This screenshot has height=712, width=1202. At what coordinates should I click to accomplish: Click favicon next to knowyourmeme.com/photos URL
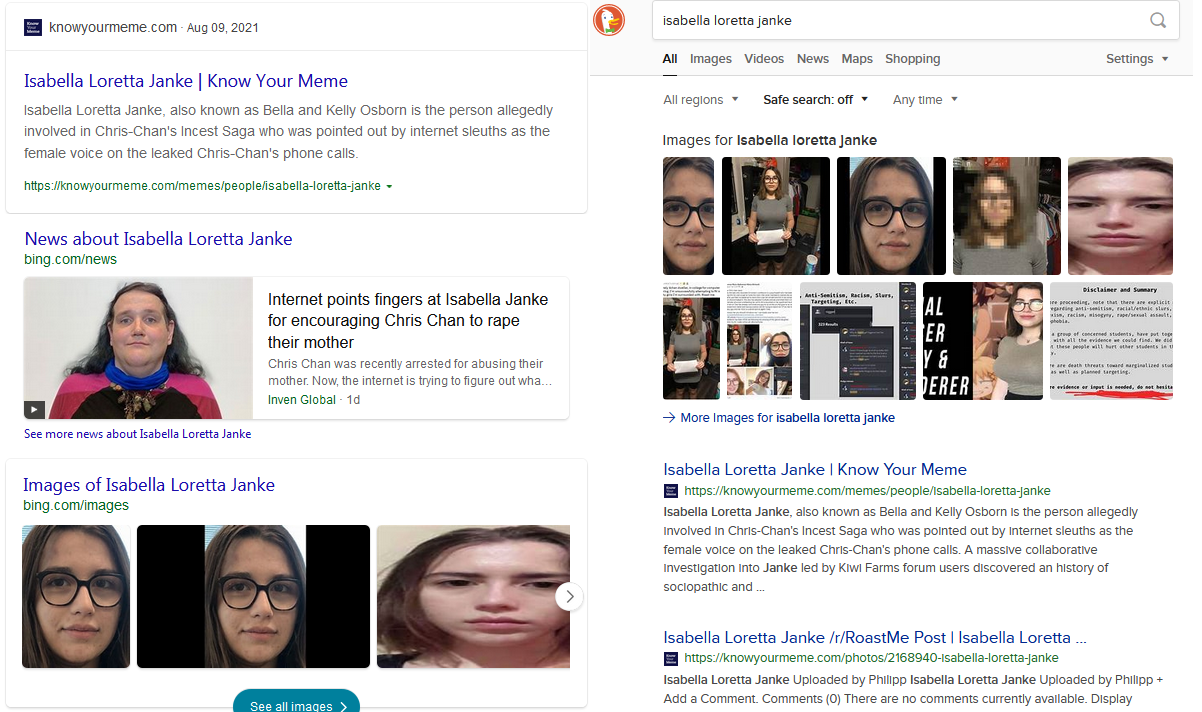click(671, 658)
